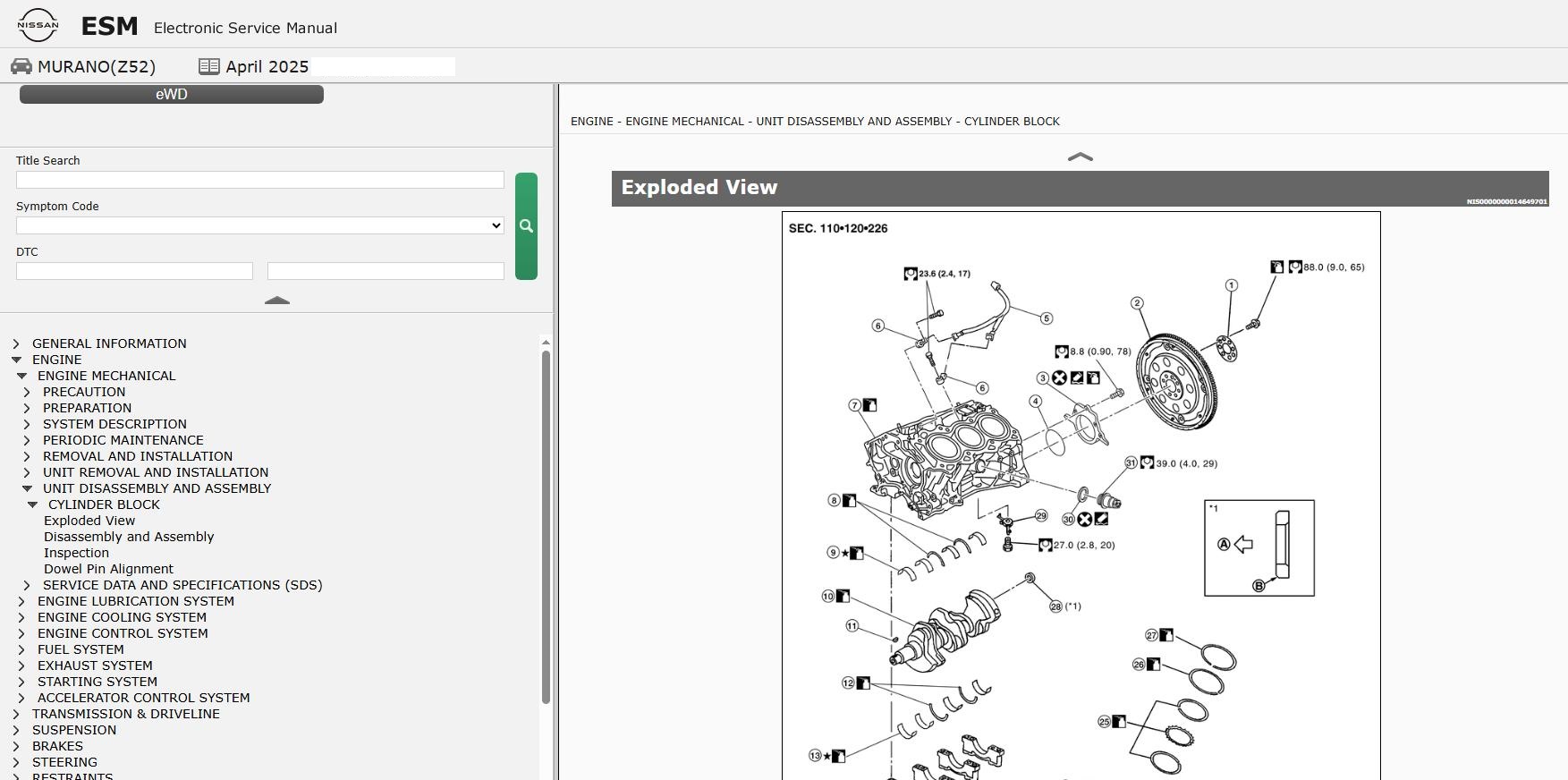The height and width of the screenshot is (780, 1568).
Task: Collapse the ENGINE MECHANICAL node
Action: 21,376
